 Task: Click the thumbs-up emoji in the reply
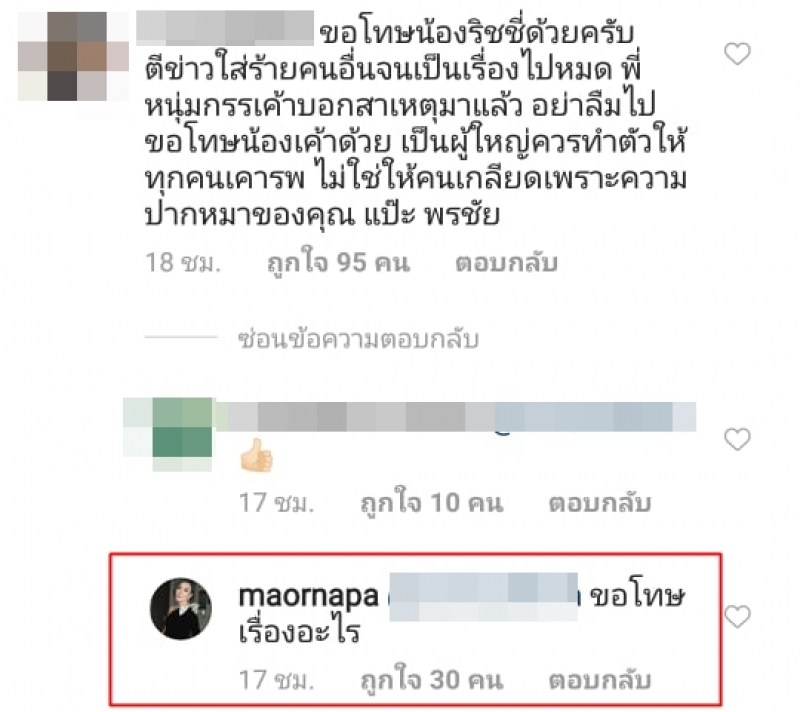coord(256,455)
